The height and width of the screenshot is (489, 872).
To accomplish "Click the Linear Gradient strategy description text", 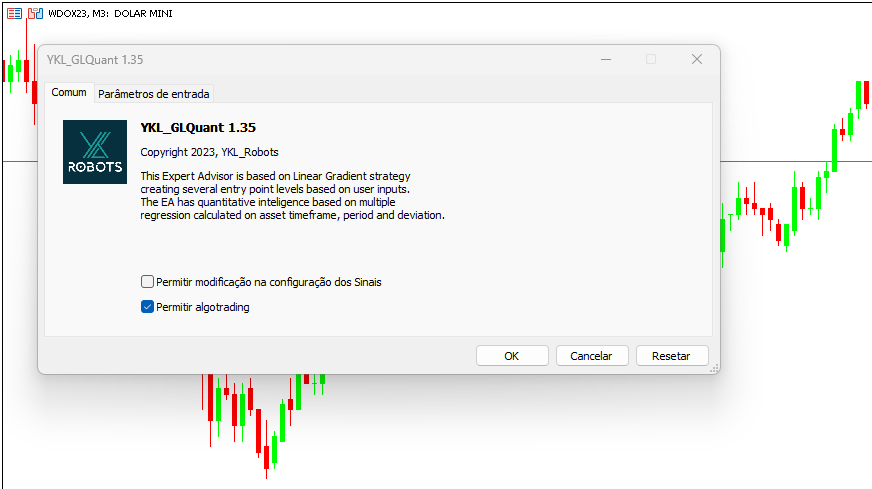I will 293,195.
